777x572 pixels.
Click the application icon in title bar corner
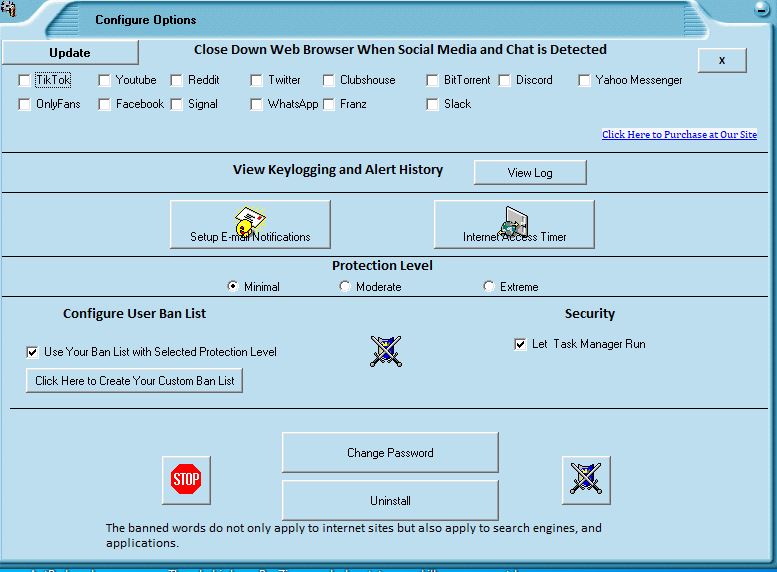[x=8, y=8]
